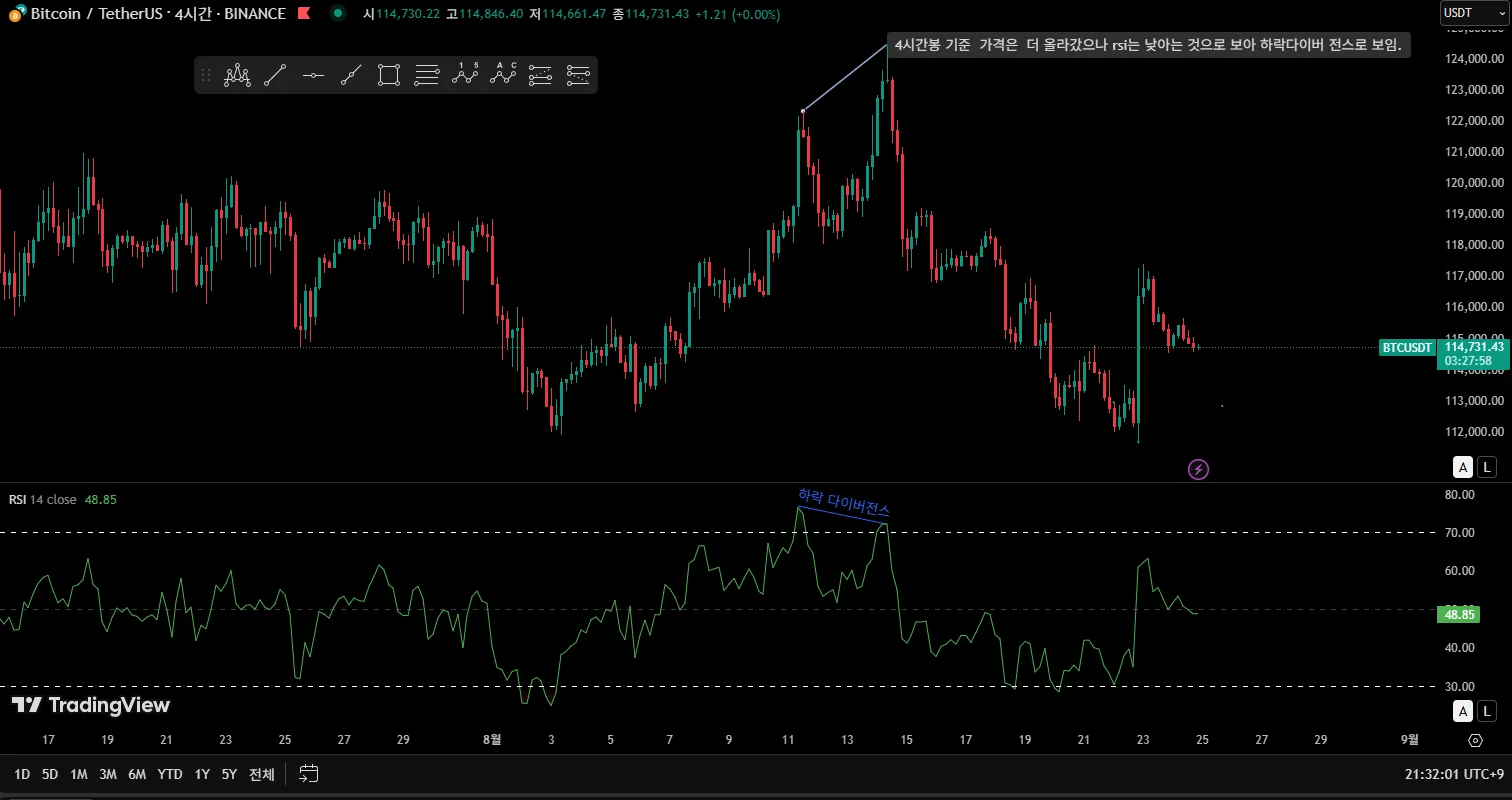Select the YTD time range
This screenshot has width=1512, height=800.
[170, 774]
